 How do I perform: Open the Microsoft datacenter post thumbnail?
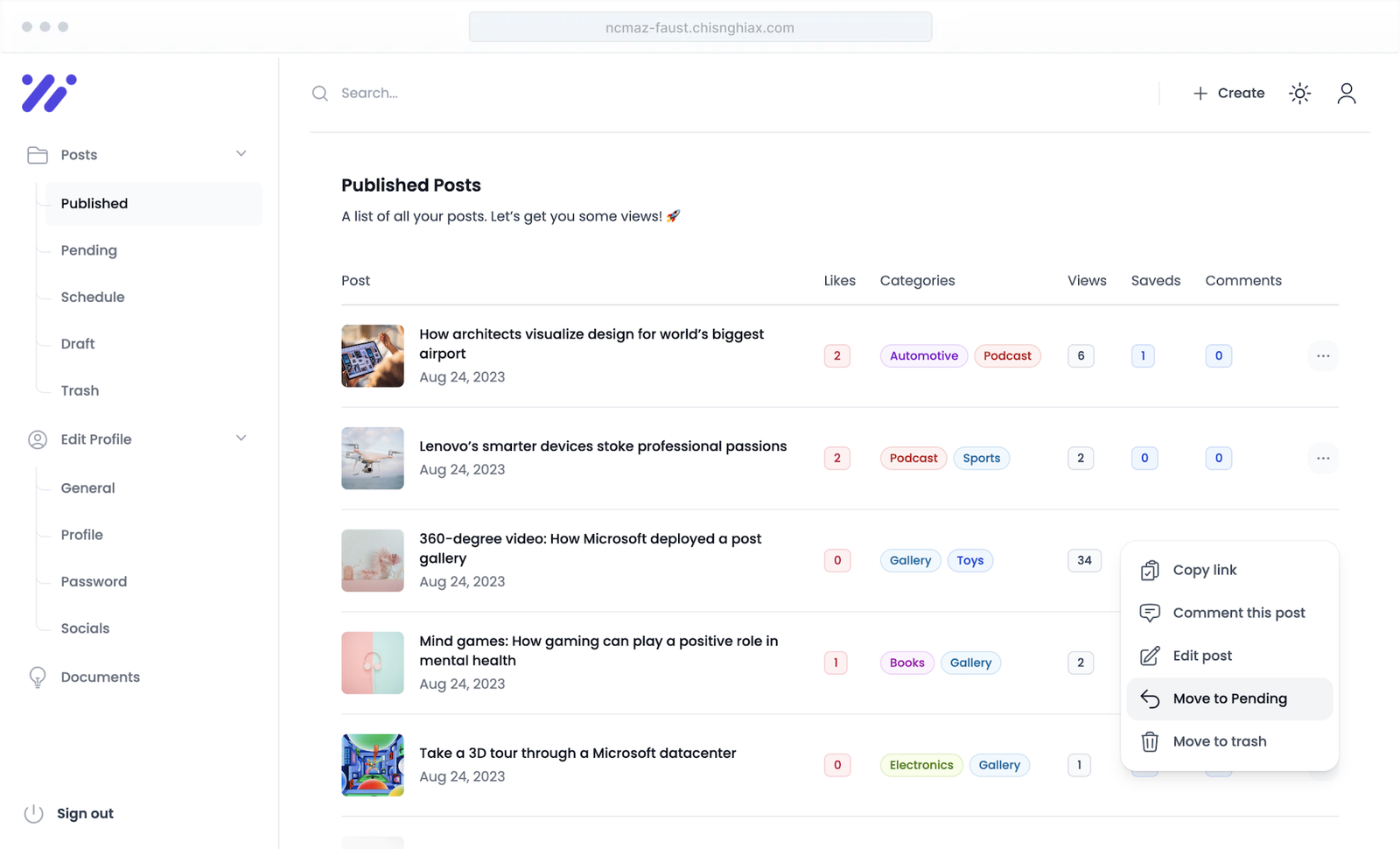[373, 765]
